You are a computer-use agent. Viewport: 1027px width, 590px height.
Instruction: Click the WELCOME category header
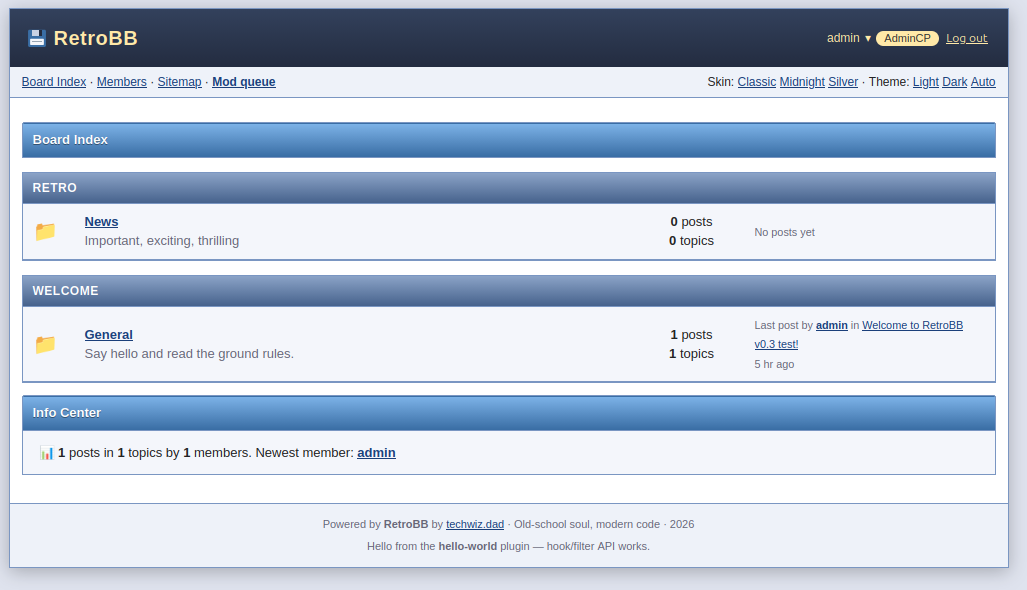coord(509,291)
